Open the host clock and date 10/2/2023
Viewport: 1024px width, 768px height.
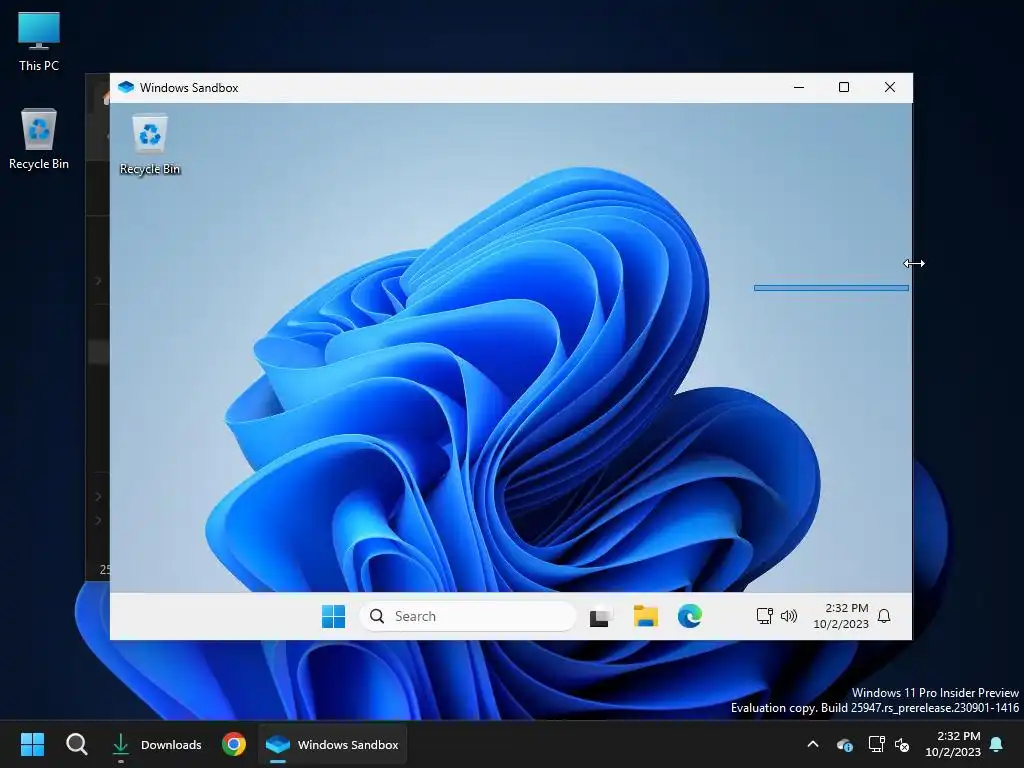click(953, 744)
